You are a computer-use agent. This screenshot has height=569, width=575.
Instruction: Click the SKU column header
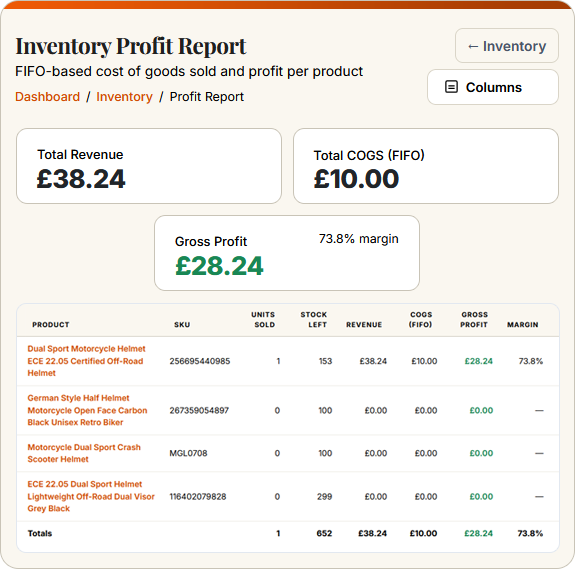tap(182, 324)
